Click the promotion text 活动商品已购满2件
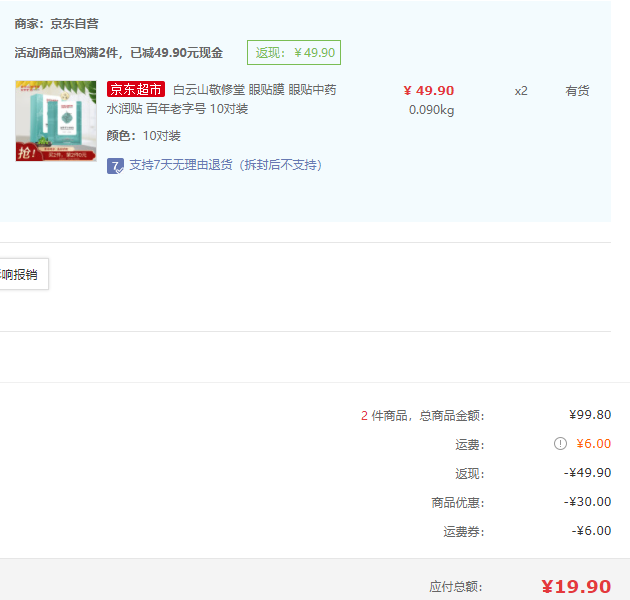 (x=119, y=53)
